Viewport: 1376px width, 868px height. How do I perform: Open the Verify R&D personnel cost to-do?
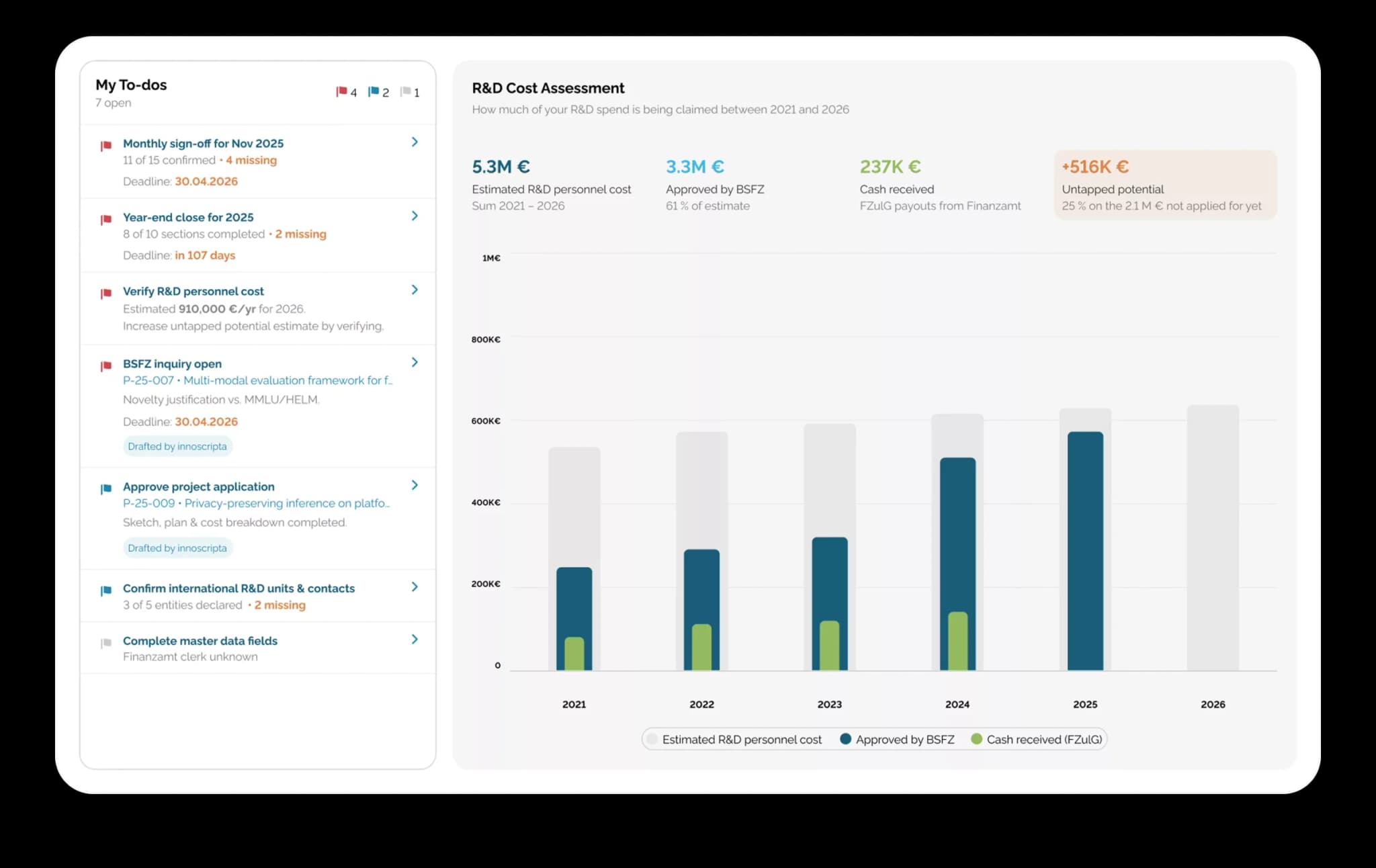tap(258, 308)
